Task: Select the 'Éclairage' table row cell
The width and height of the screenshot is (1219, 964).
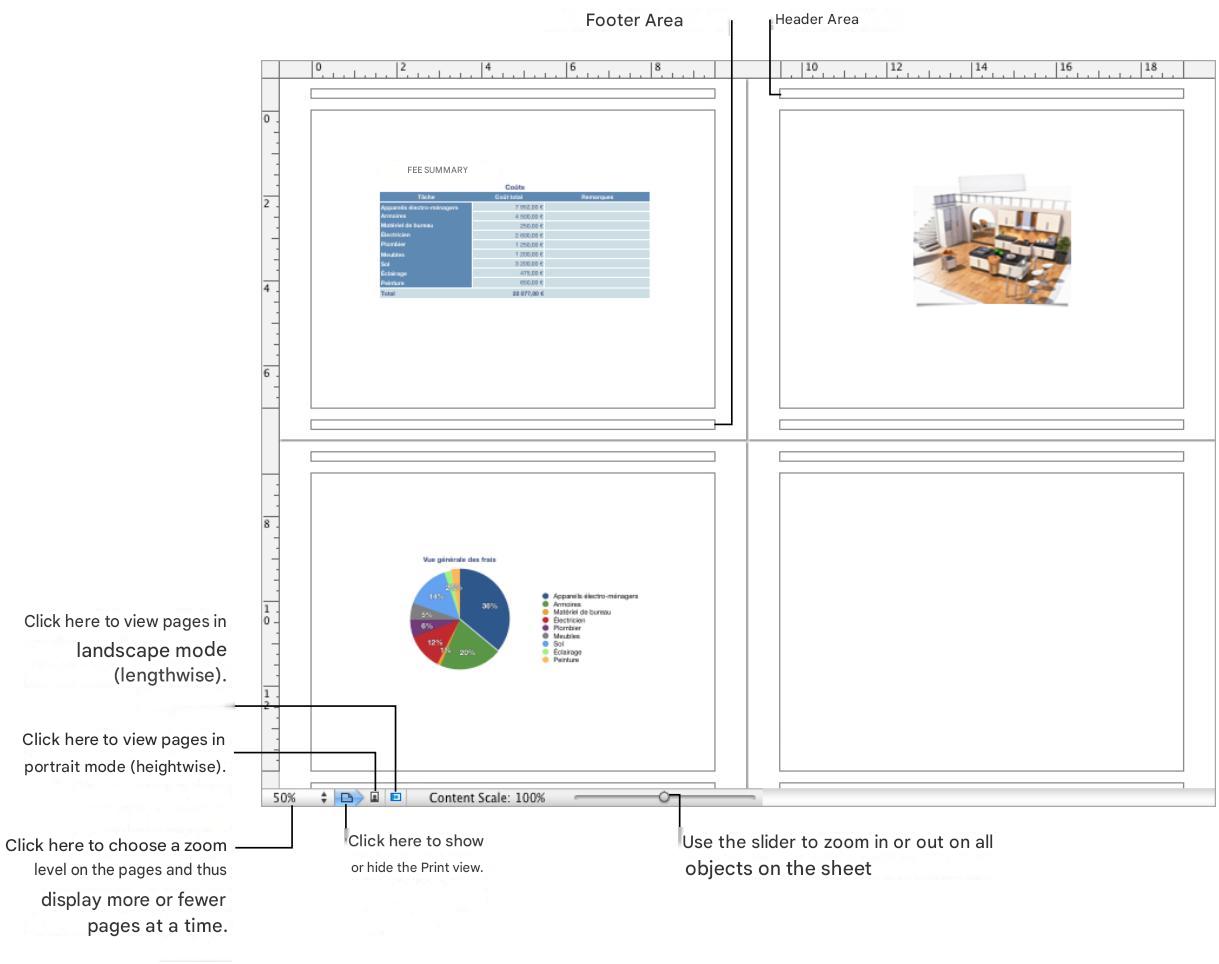Action: (x=426, y=273)
